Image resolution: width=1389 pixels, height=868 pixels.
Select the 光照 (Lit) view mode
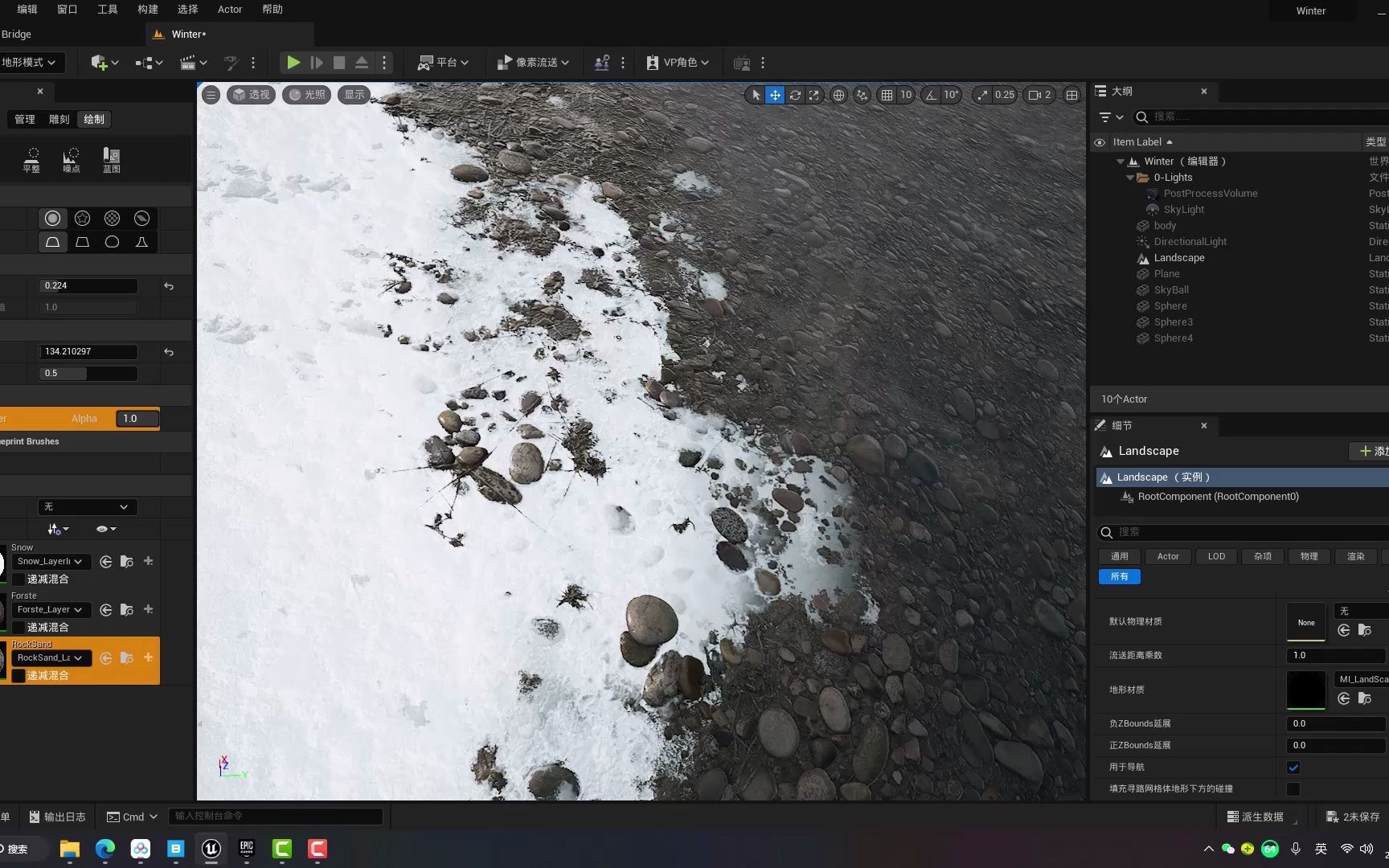[x=305, y=94]
